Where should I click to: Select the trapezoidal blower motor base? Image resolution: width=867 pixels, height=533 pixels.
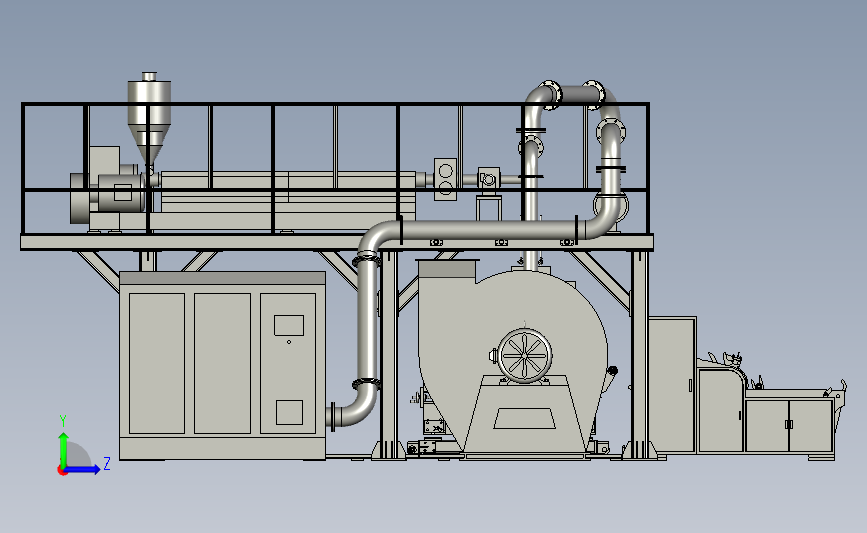click(x=524, y=413)
